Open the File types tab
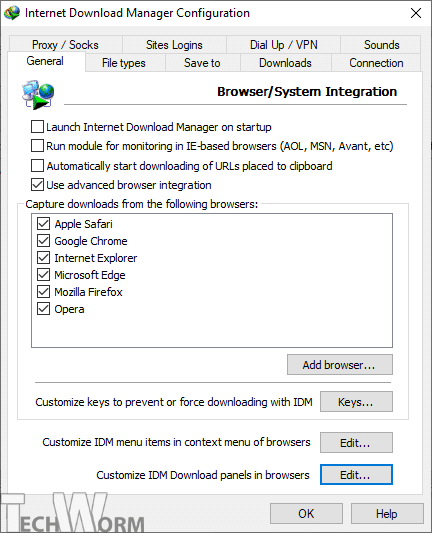The image size is (432, 533). pos(124,63)
